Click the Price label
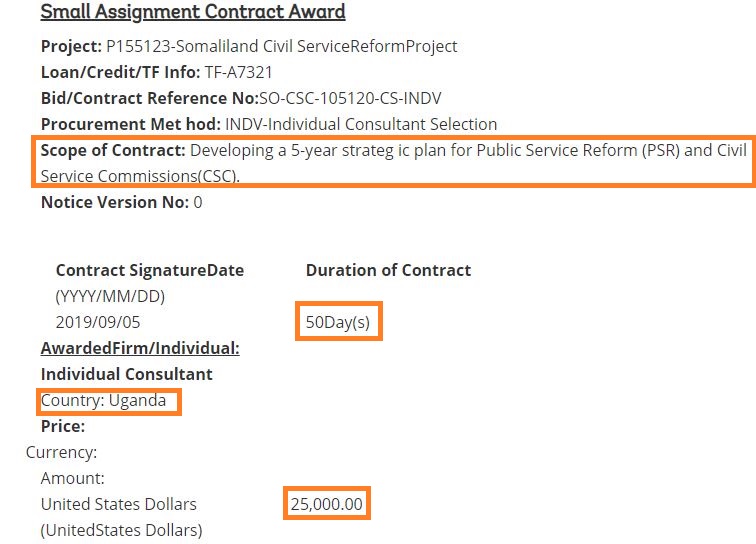Screen dimensions: 756x544 (63, 426)
